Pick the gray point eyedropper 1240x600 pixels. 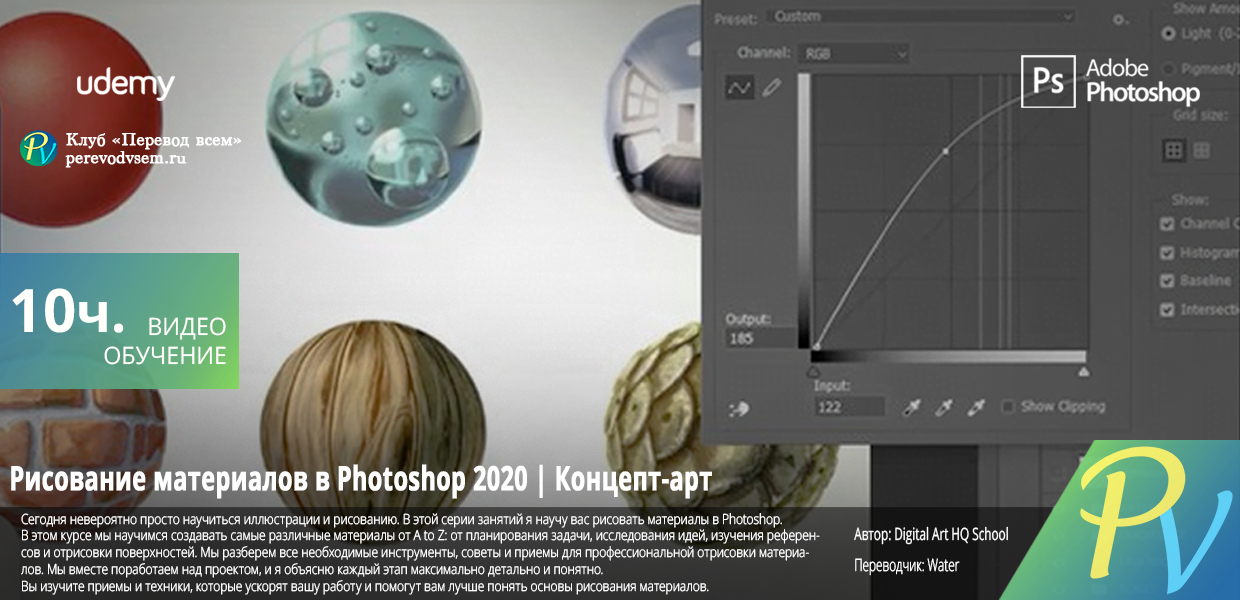tap(944, 407)
